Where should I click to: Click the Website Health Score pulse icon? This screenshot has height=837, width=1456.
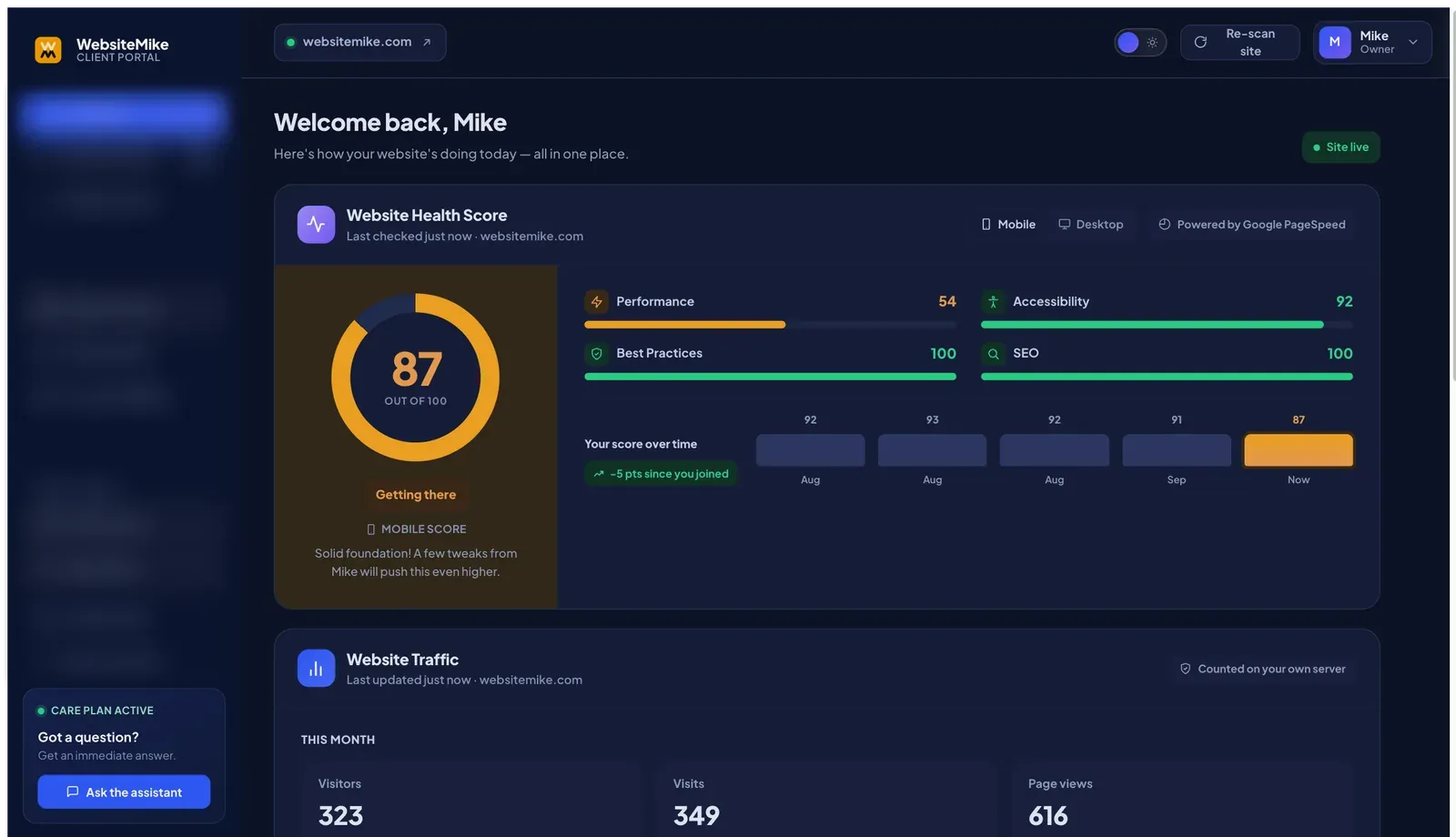(316, 225)
